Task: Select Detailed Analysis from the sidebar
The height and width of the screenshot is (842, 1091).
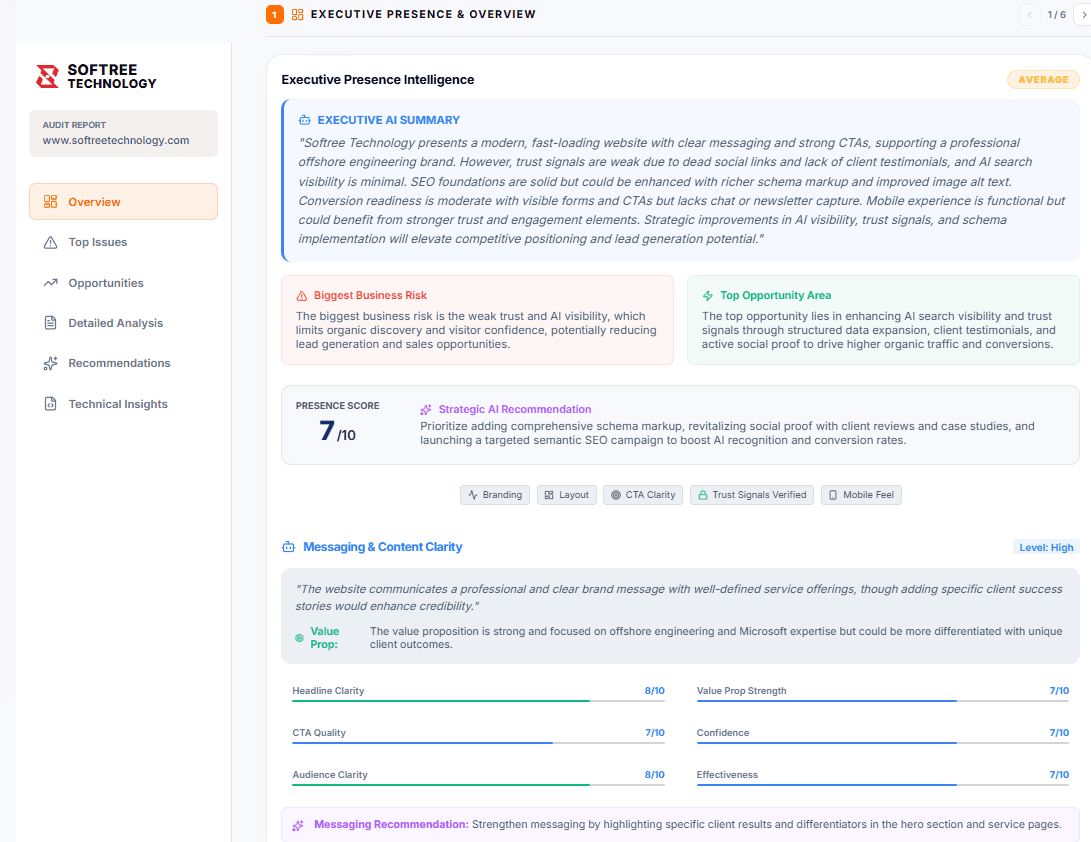Action: [x=123, y=323]
